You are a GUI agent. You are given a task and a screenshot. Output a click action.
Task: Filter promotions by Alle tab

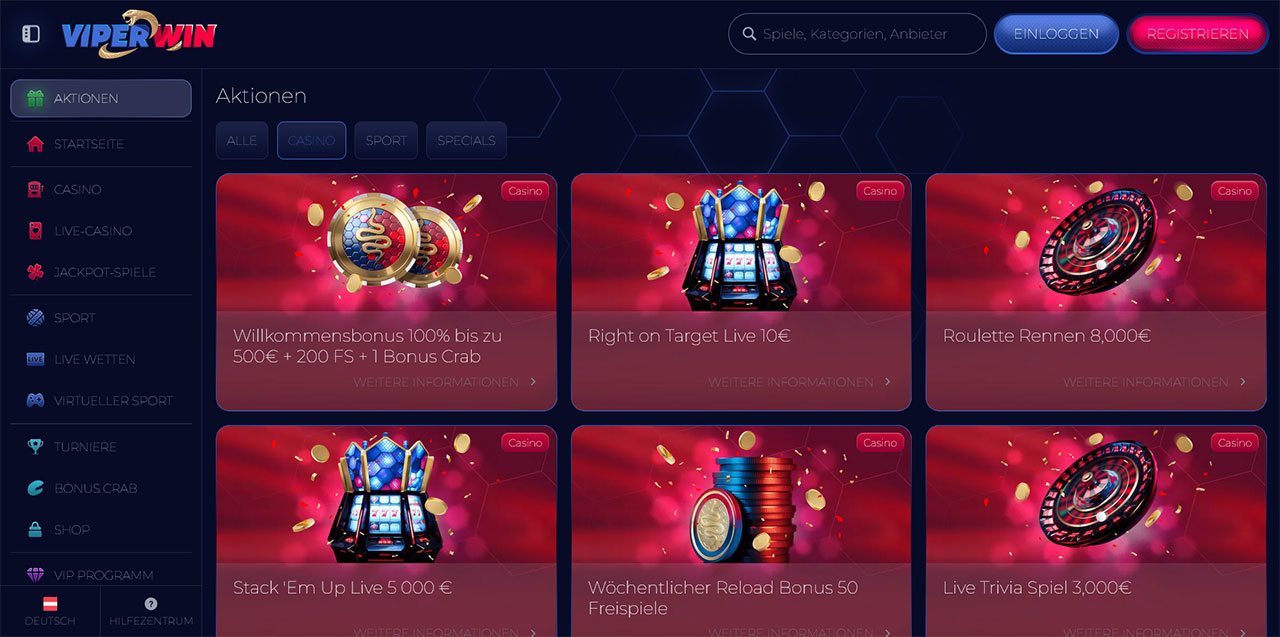coord(242,141)
